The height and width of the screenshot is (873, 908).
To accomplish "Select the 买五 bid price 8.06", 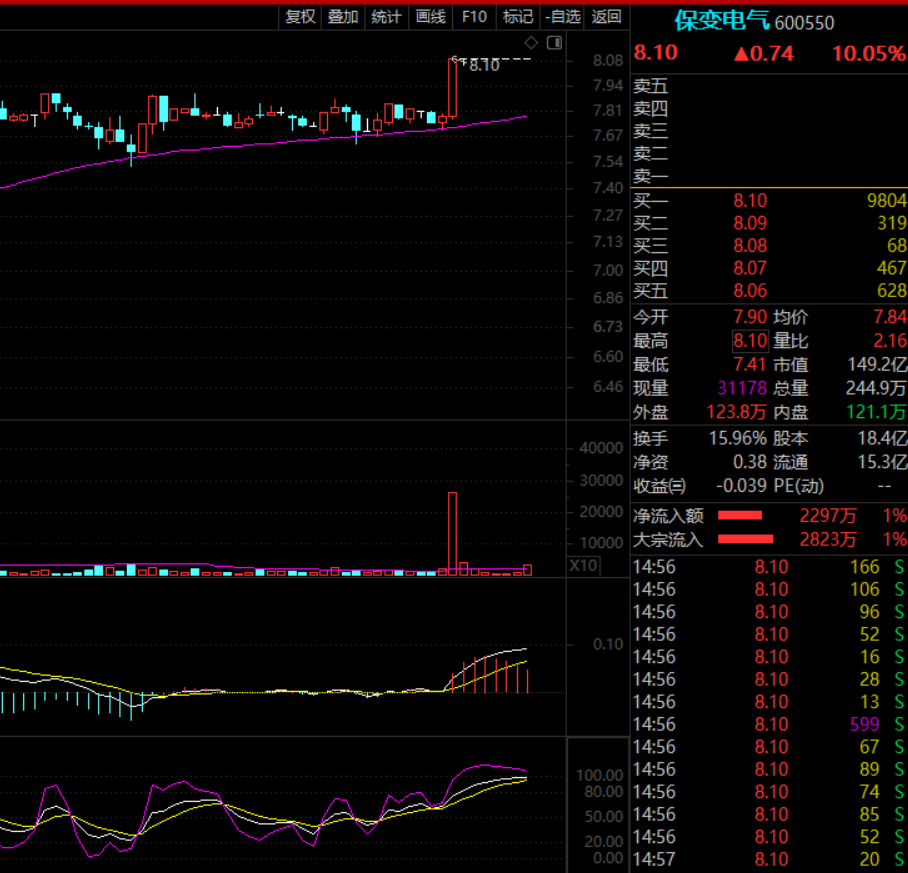I will click(750, 291).
